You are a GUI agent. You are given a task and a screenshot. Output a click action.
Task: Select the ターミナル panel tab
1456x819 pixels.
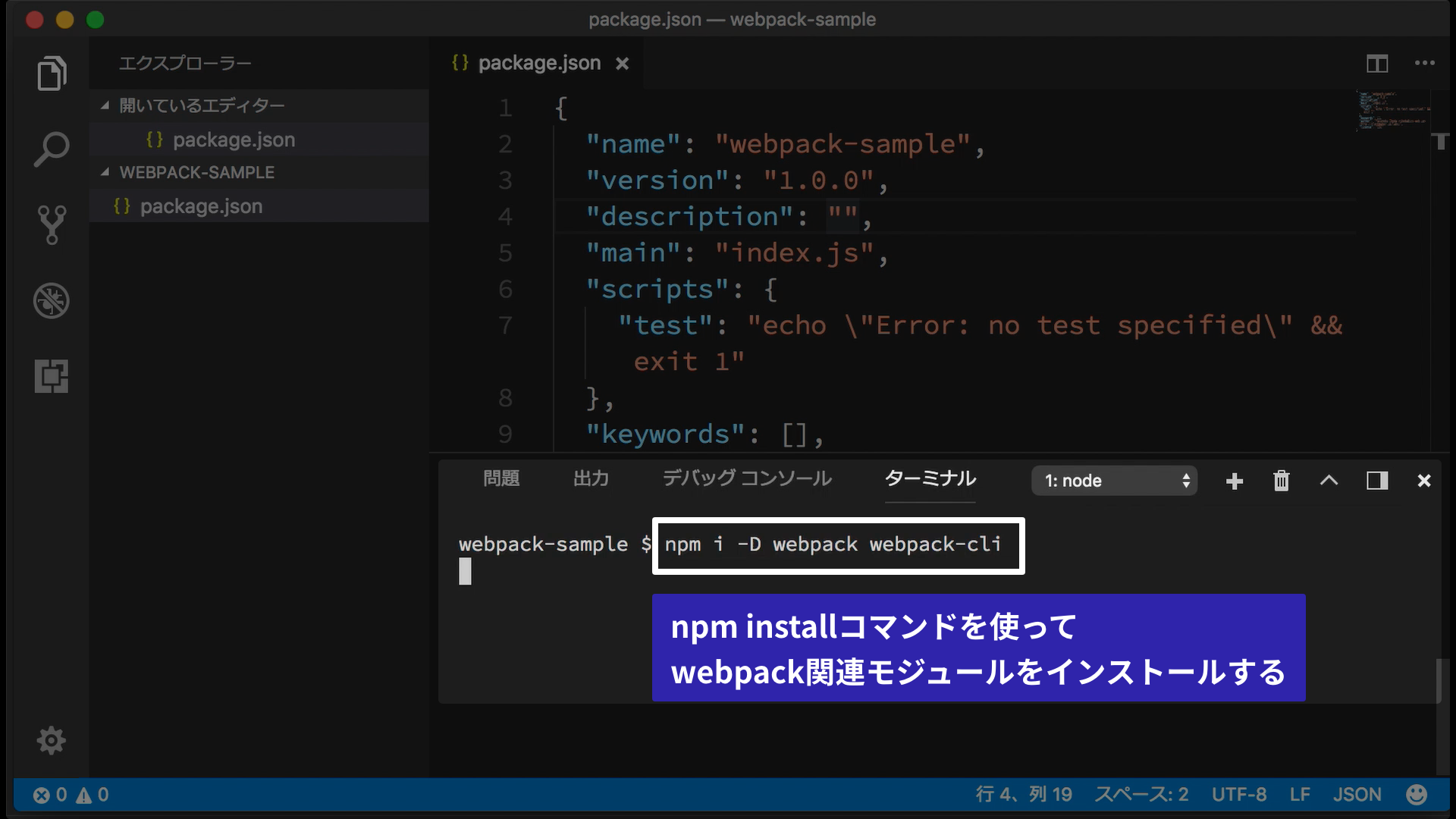click(930, 479)
